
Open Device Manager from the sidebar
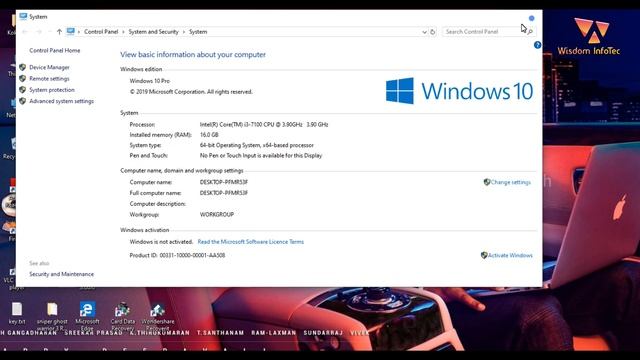[49, 67]
